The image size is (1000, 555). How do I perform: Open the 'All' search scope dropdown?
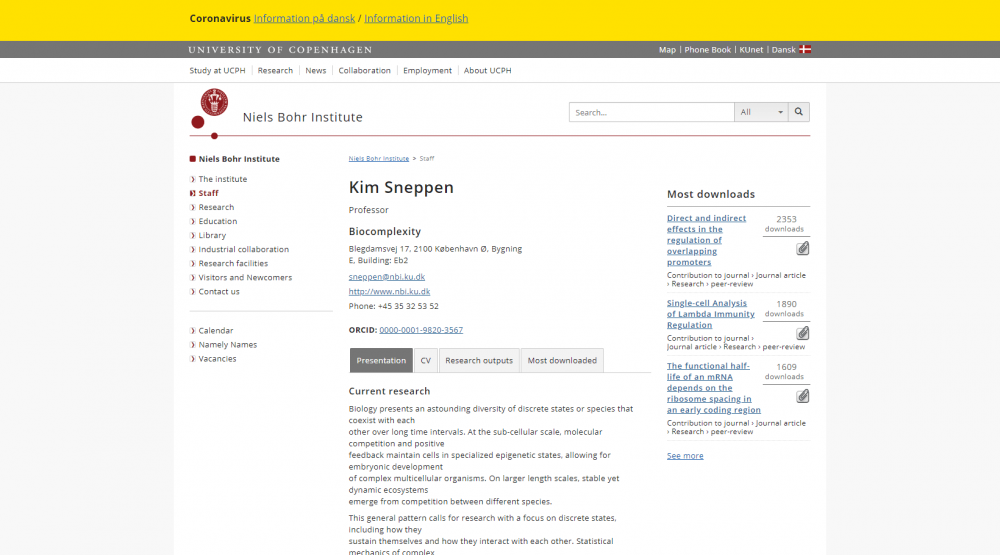pyautogui.click(x=761, y=112)
